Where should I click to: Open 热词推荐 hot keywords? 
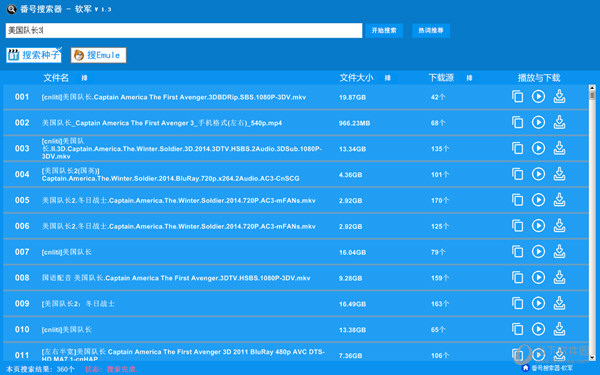tap(431, 31)
